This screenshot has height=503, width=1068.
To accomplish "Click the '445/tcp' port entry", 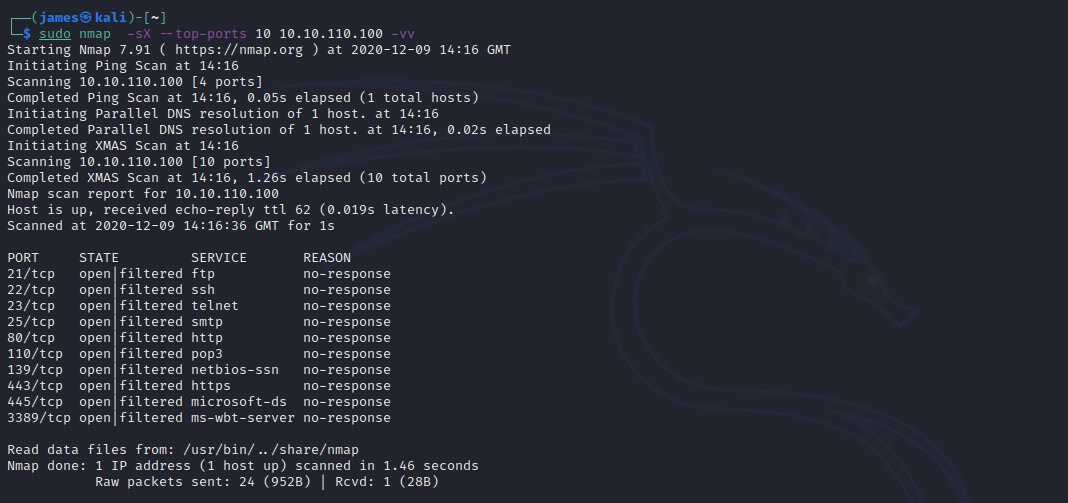I will (x=35, y=402).
